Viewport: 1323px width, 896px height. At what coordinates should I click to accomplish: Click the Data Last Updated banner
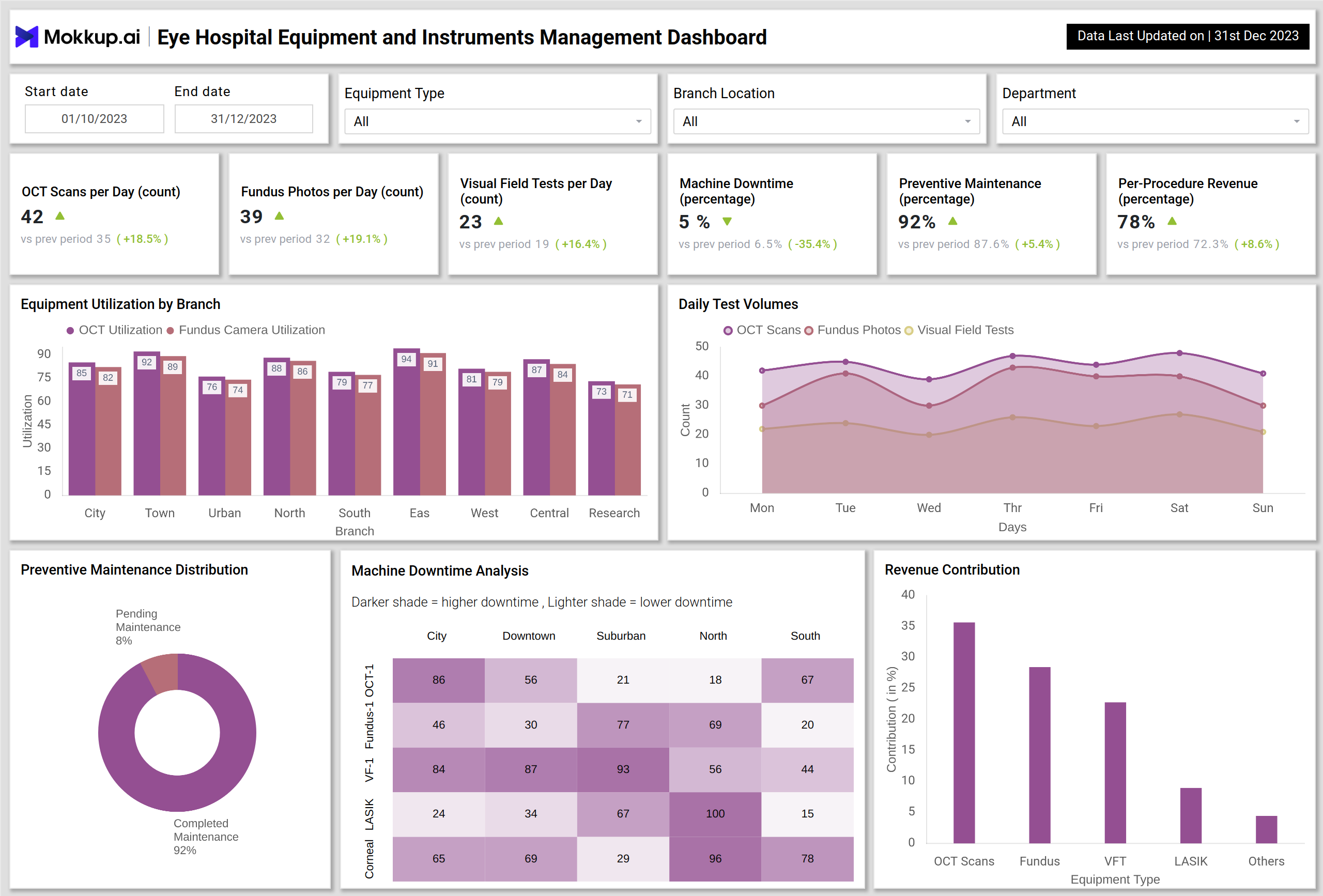click(1188, 36)
